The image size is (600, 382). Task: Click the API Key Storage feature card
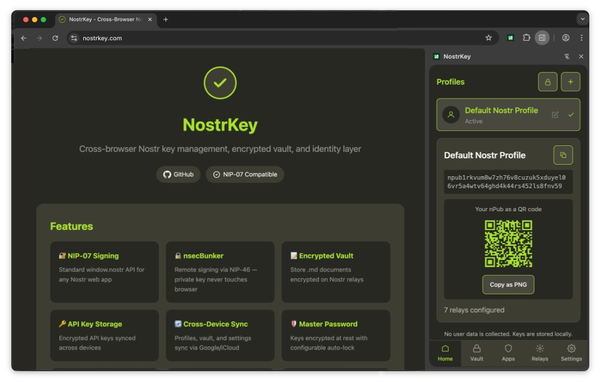coord(104,335)
